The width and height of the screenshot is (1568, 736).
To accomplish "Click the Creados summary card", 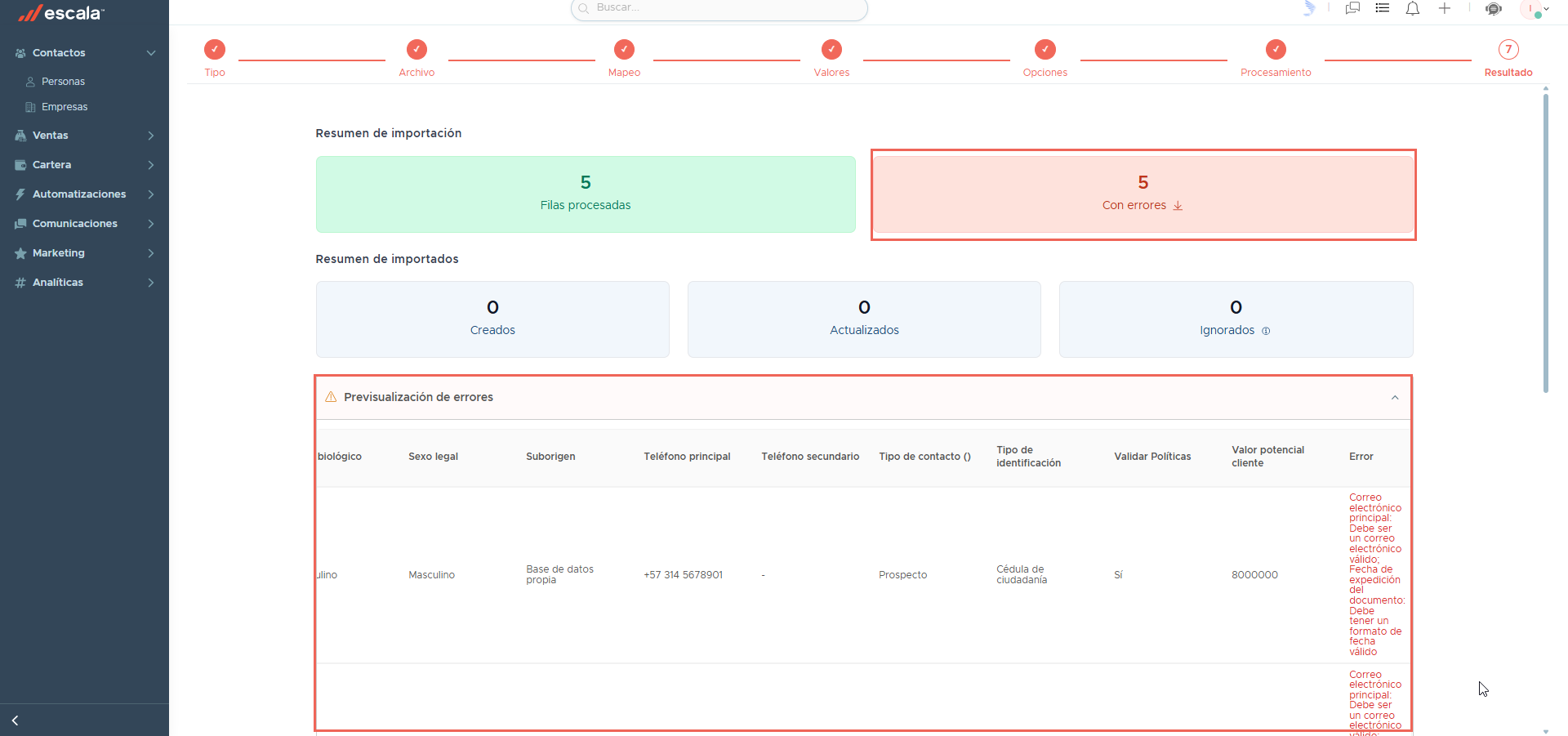I will point(492,319).
